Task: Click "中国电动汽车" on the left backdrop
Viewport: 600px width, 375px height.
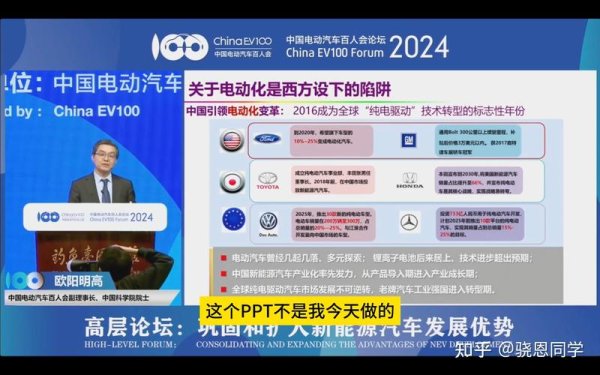Action: [117, 83]
